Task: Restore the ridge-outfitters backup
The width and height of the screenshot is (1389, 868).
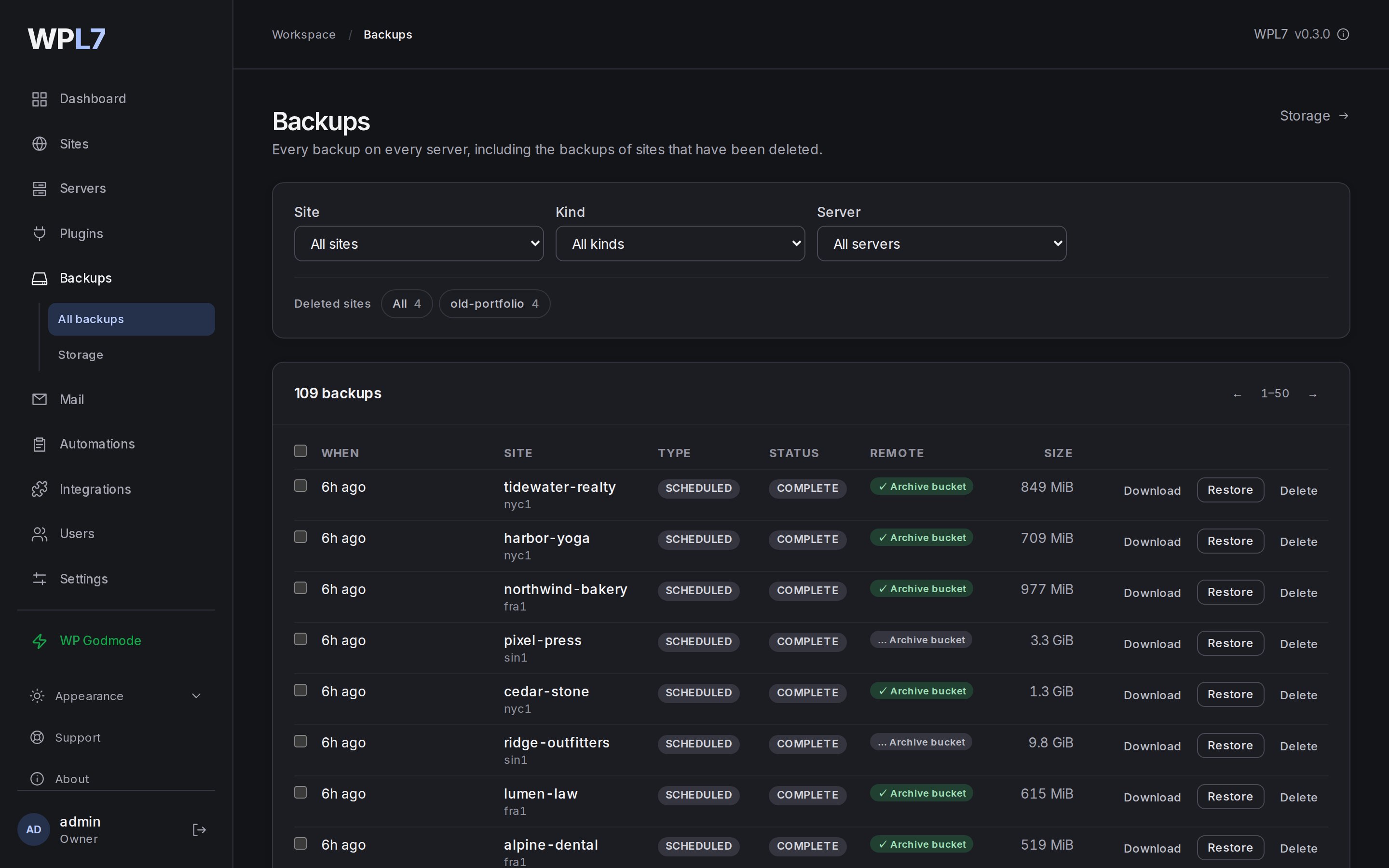Action: coord(1230,745)
